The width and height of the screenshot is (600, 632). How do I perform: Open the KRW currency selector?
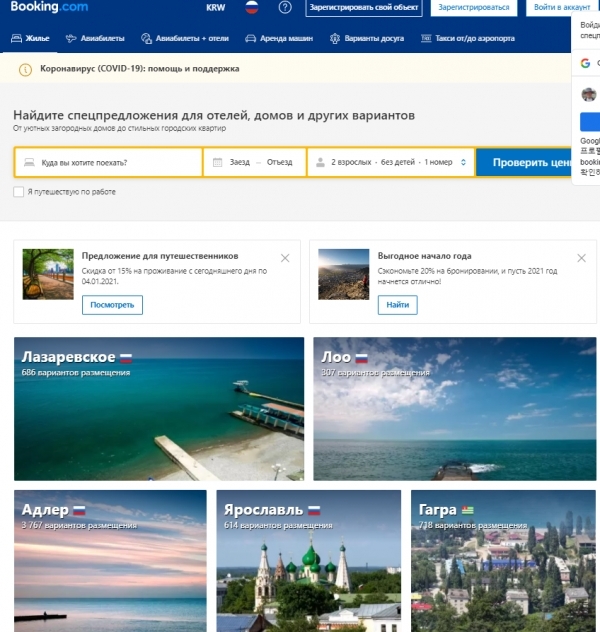[x=216, y=7]
